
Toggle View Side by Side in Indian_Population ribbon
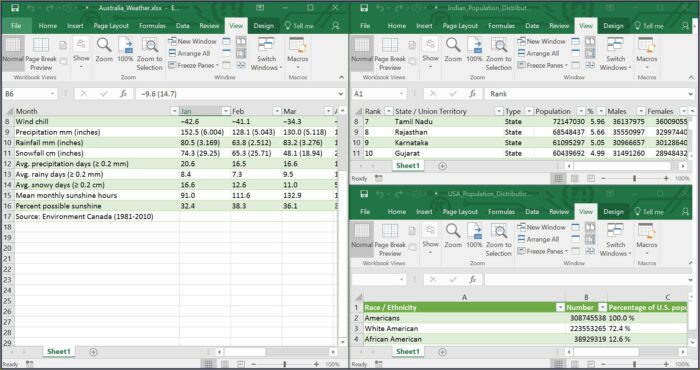(590, 42)
